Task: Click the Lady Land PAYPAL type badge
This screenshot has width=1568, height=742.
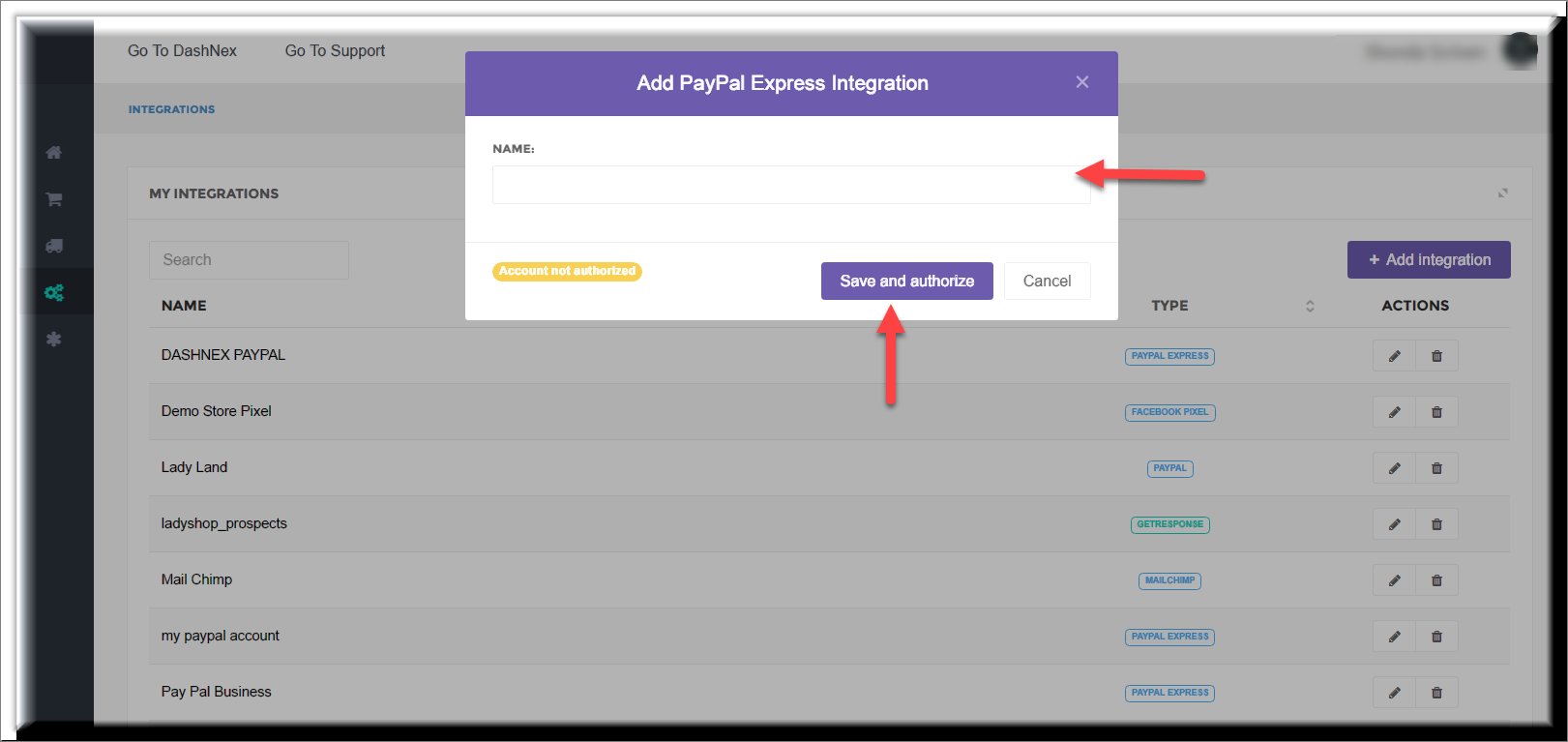Action: coord(1169,468)
